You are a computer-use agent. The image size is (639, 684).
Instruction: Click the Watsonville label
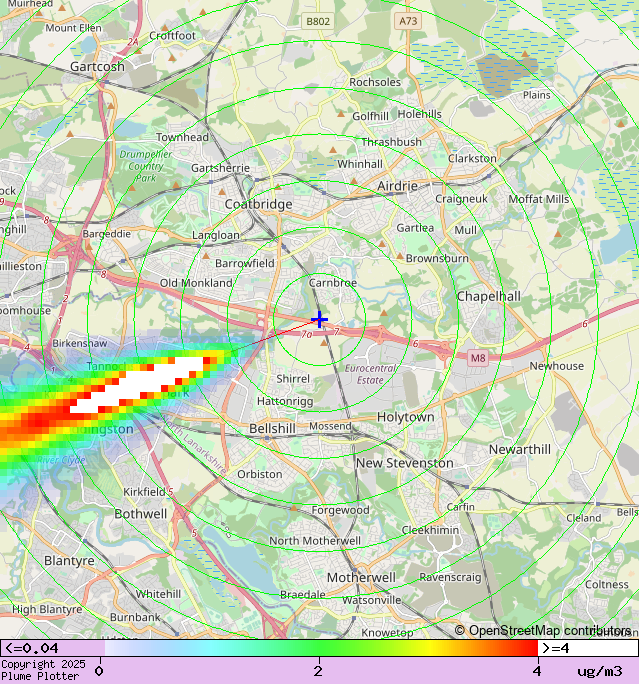(x=372, y=600)
